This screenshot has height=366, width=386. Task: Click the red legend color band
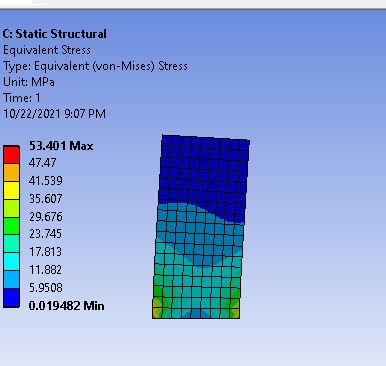coord(11,155)
